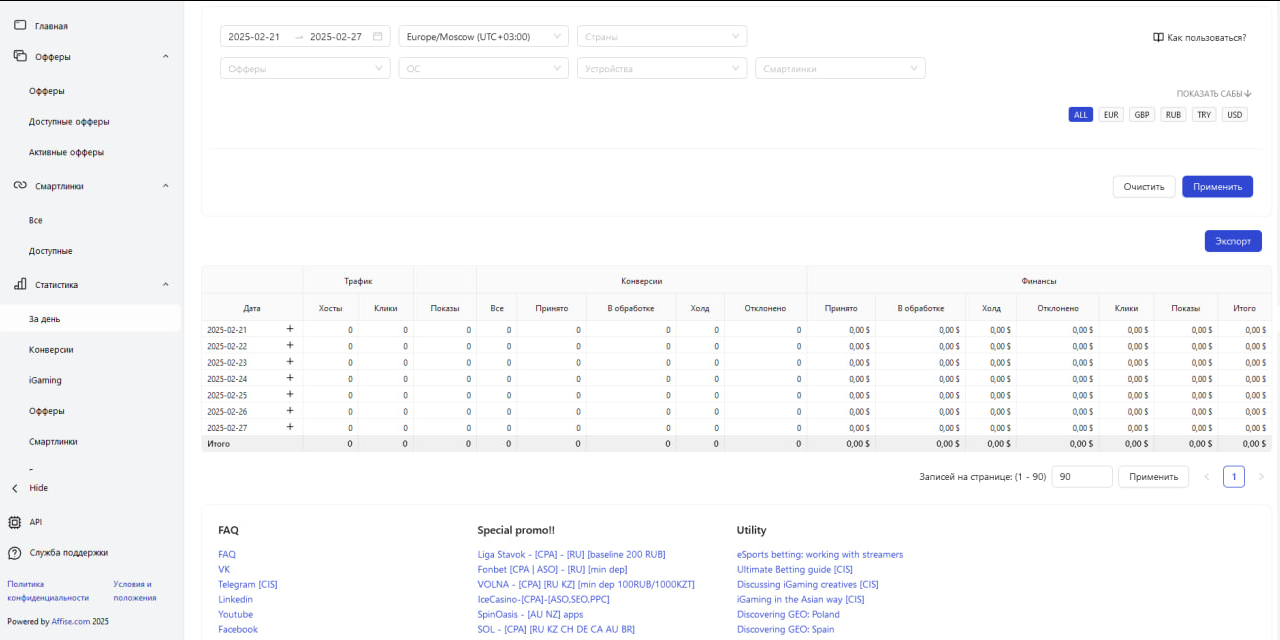Click the book icon next to Как пользоваться?
This screenshot has height=640, width=1280.
pos(1158,38)
